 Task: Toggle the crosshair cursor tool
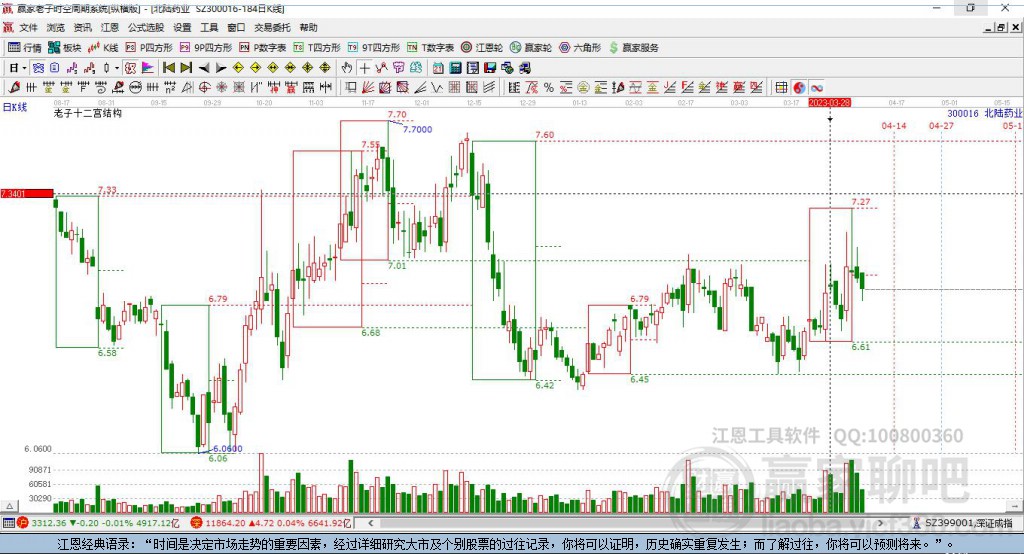tap(365, 68)
